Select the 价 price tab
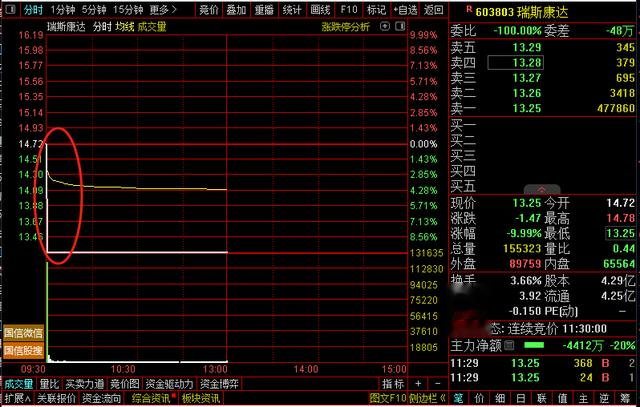The image size is (640, 407). point(479,398)
